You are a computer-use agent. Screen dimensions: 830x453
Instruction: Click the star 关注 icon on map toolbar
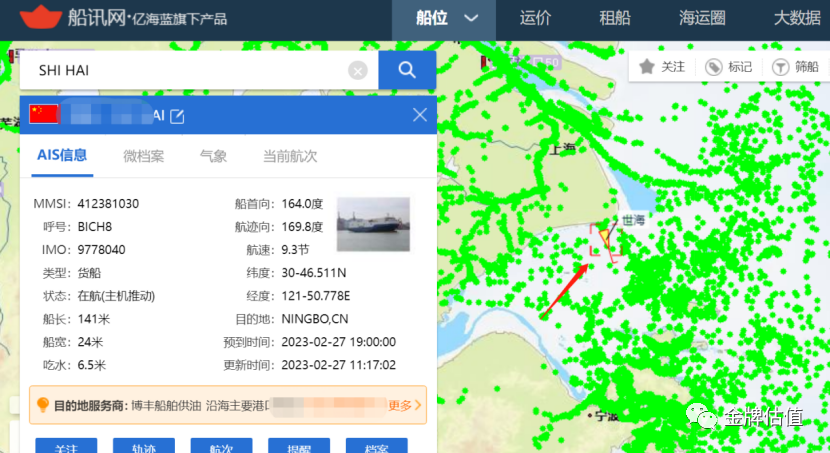[x=647, y=67]
